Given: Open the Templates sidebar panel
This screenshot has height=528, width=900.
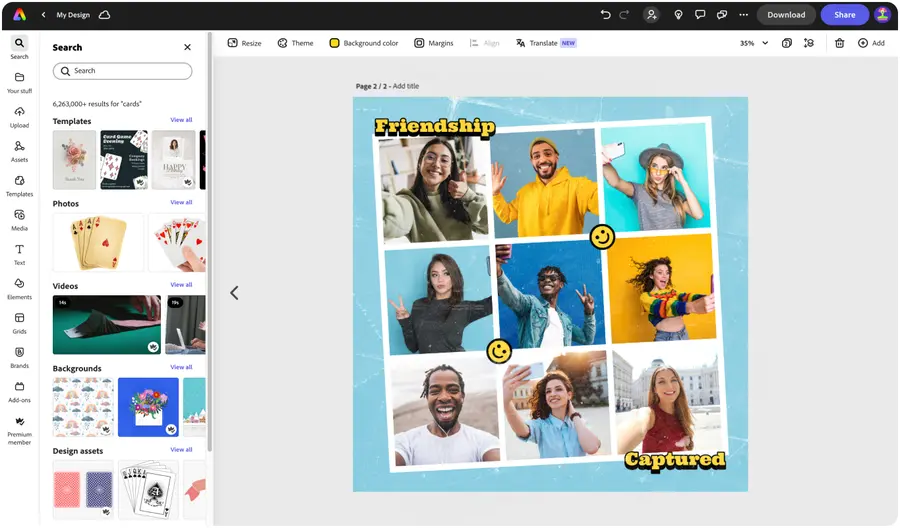Looking at the screenshot, I should tap(19, 184).
